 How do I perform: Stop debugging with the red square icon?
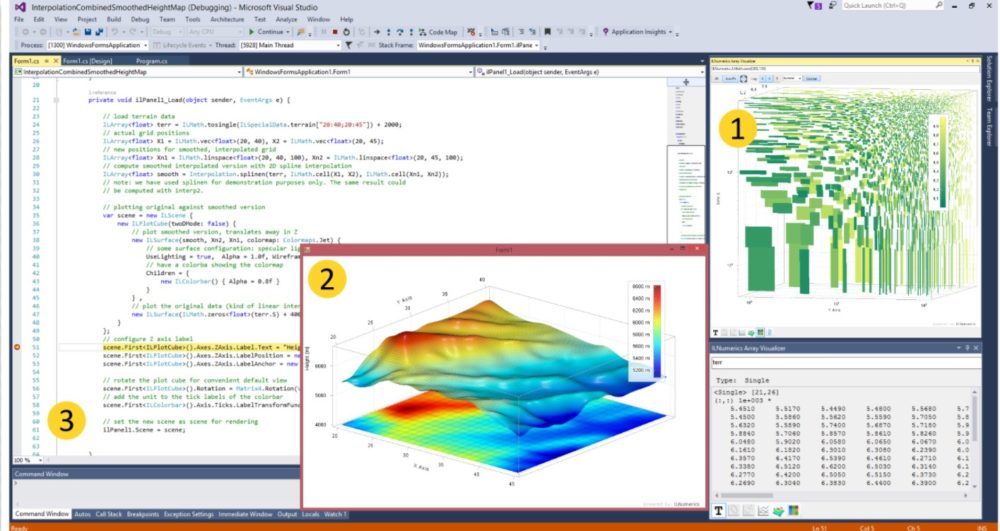[x=333, y=32]
